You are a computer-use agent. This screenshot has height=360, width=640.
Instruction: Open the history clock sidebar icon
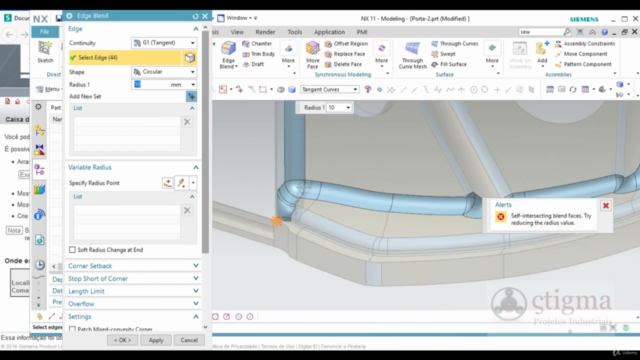(x=40, y=265)
